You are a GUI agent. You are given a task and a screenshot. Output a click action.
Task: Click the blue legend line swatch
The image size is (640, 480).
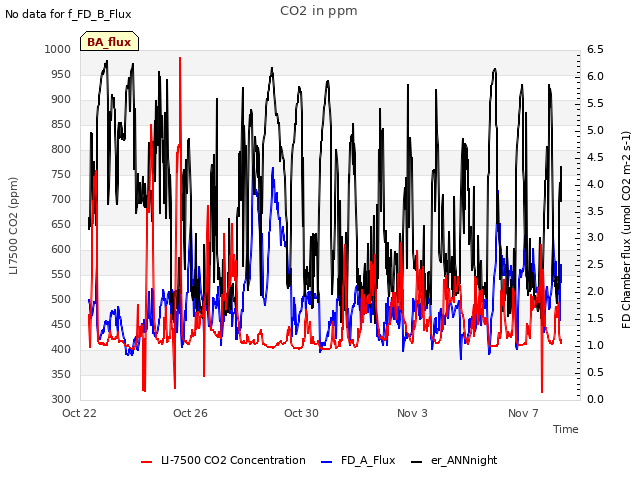[327, 462]
